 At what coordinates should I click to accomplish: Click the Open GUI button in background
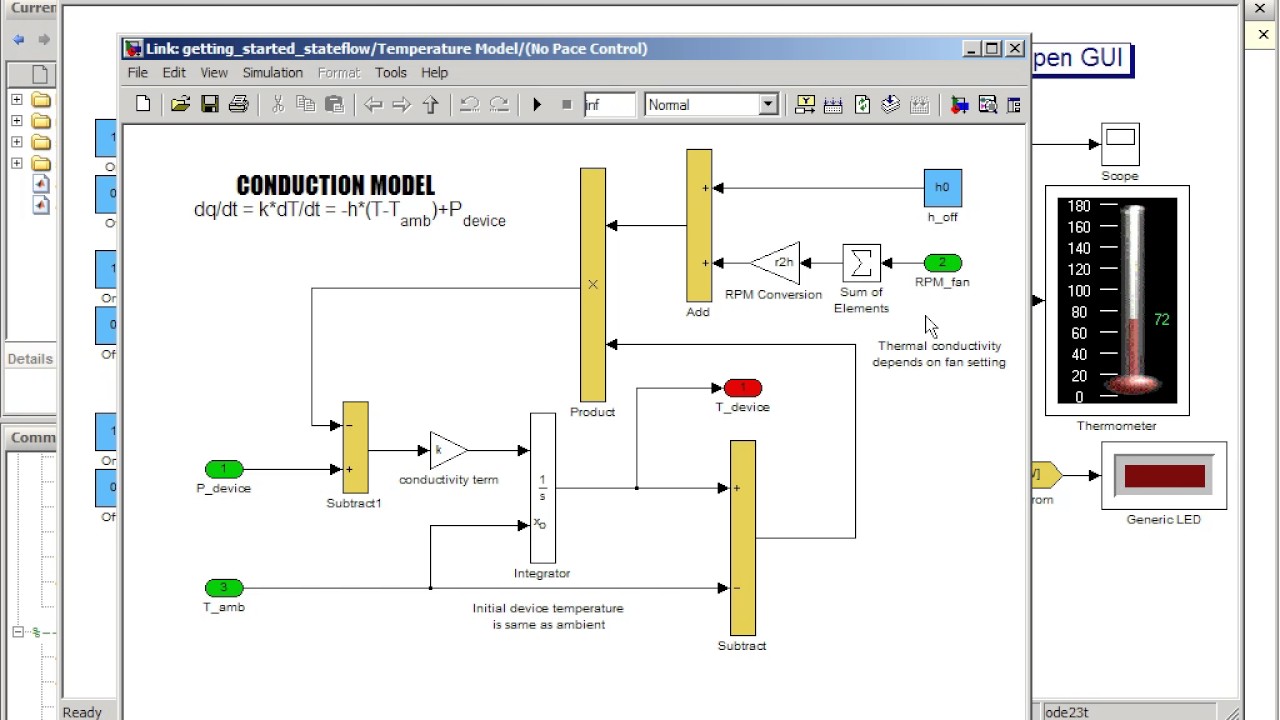pos(1080,58)
